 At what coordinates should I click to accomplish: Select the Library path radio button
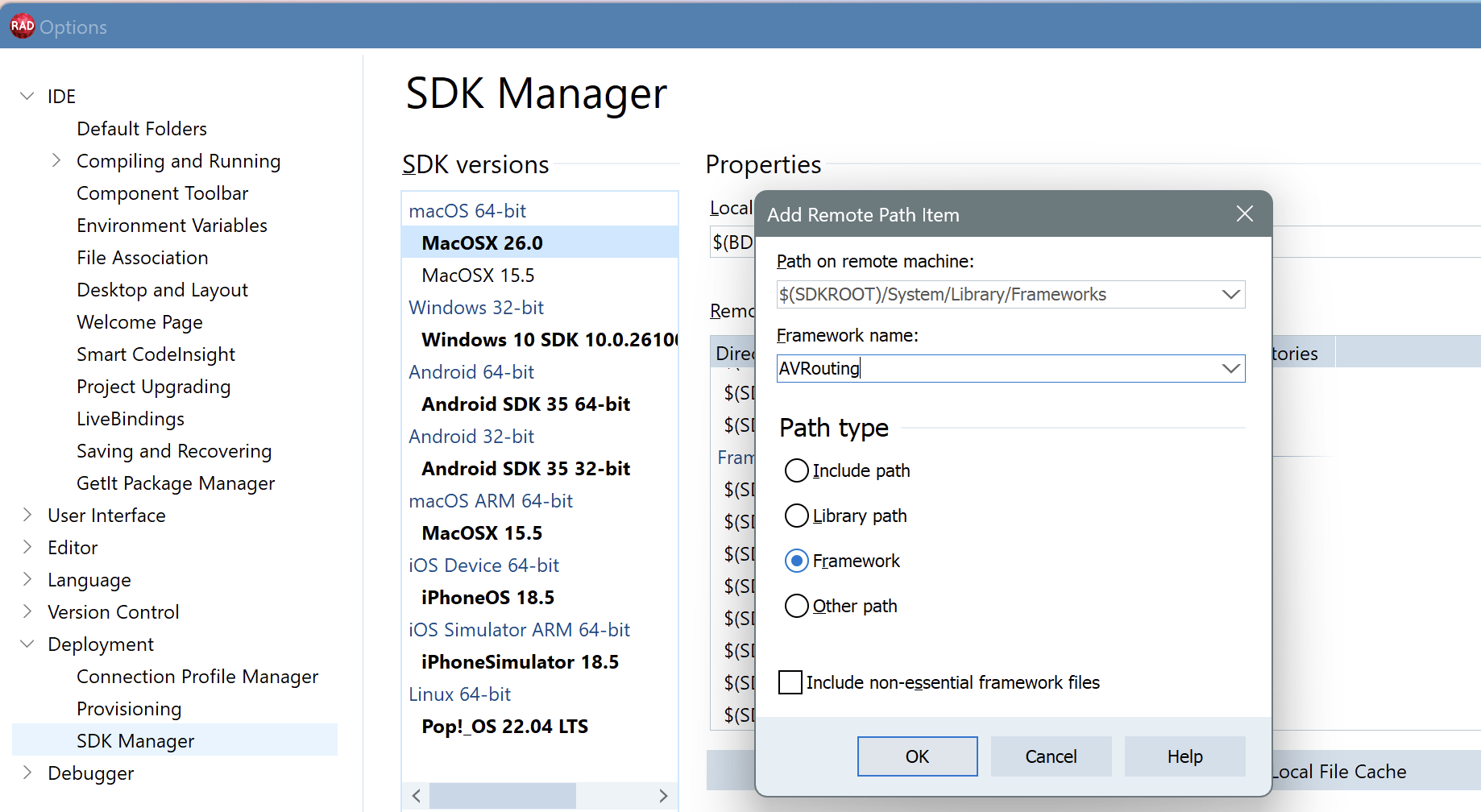click(x=796, y=516)
